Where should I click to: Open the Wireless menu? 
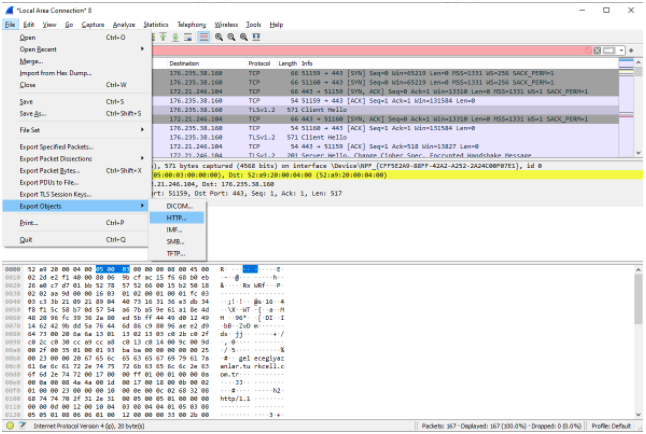[x=226, y=25]
